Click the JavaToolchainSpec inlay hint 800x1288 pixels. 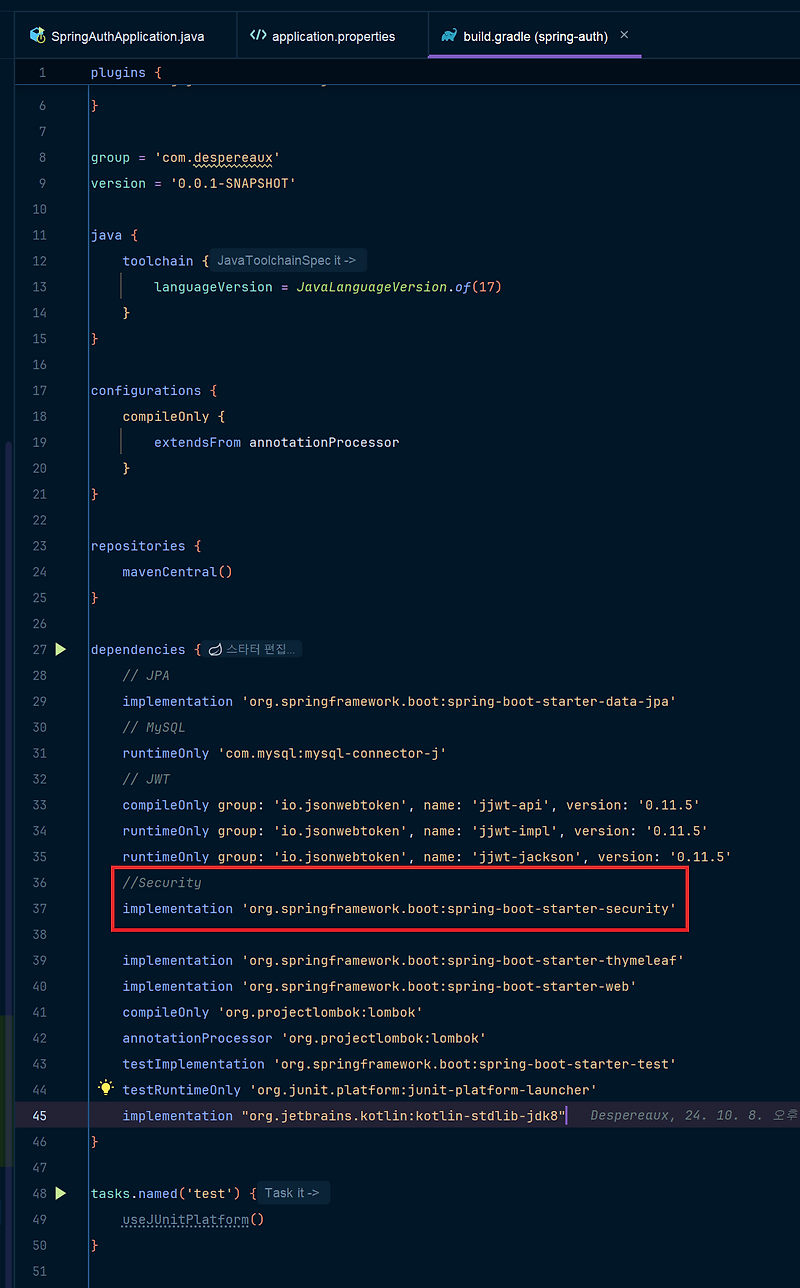coord(287,260)
